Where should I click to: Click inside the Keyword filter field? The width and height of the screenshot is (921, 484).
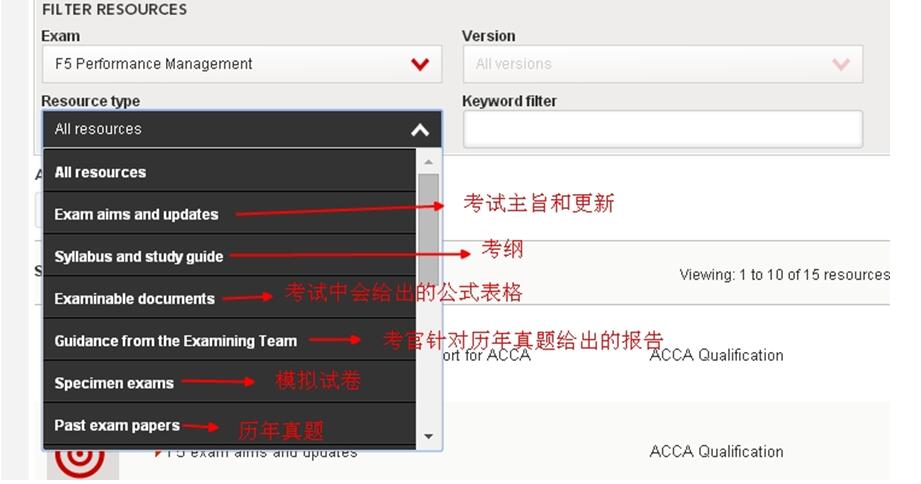tap(663, 129)
